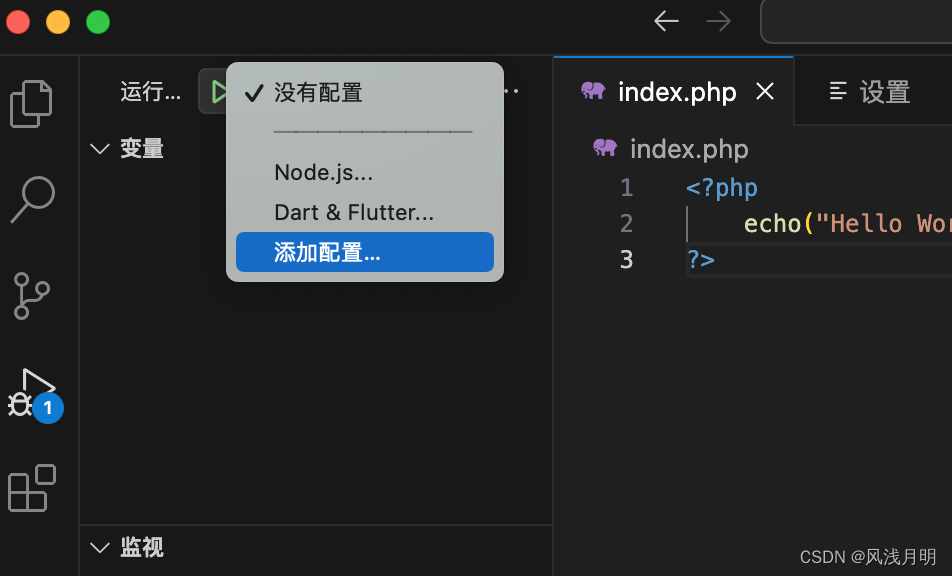The width and height of the screenshot is (952, 576).
Task: Open the Source Control view
Action: tap(30, 295)
